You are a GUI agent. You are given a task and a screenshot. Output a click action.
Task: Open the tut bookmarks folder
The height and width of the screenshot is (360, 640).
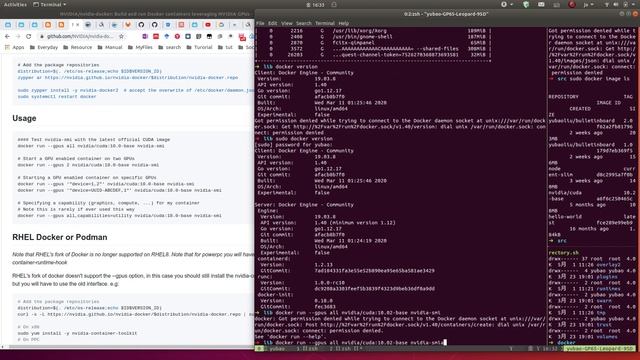pos(225,47)
